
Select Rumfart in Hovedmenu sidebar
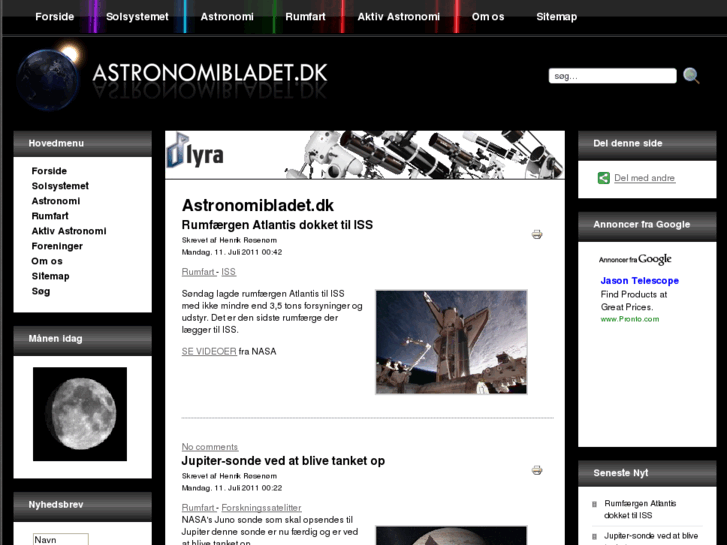point(50,216)
